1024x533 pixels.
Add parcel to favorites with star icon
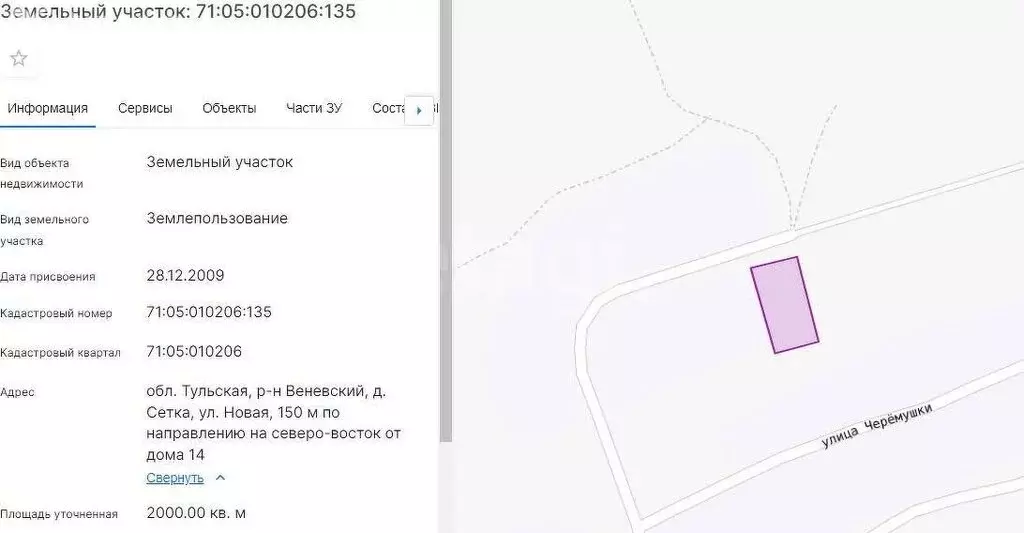(x=19, y=59)
